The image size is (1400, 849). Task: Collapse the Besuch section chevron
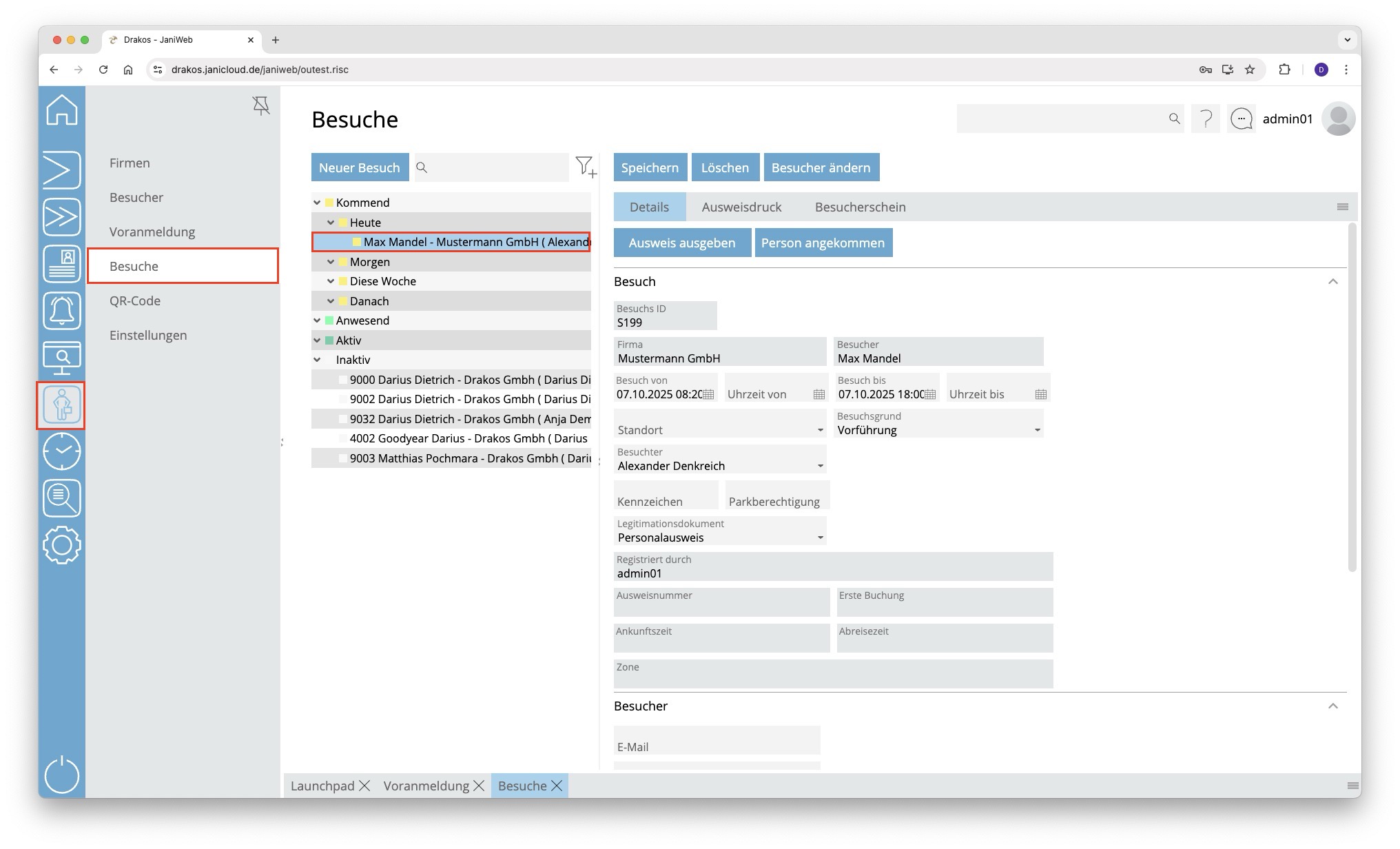click(1332, 282)
